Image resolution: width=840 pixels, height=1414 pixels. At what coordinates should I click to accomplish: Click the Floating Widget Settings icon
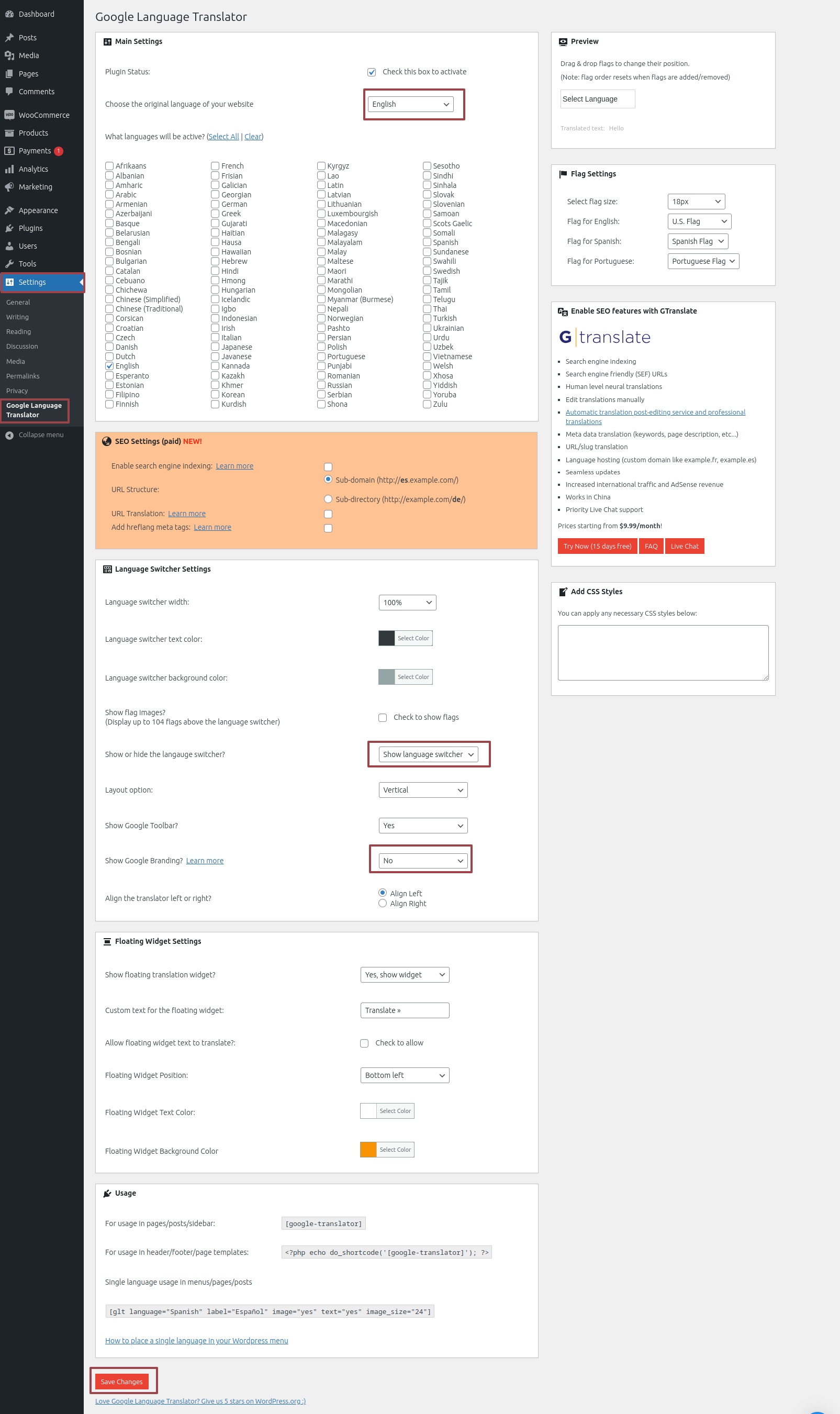(x=107, y=941)
